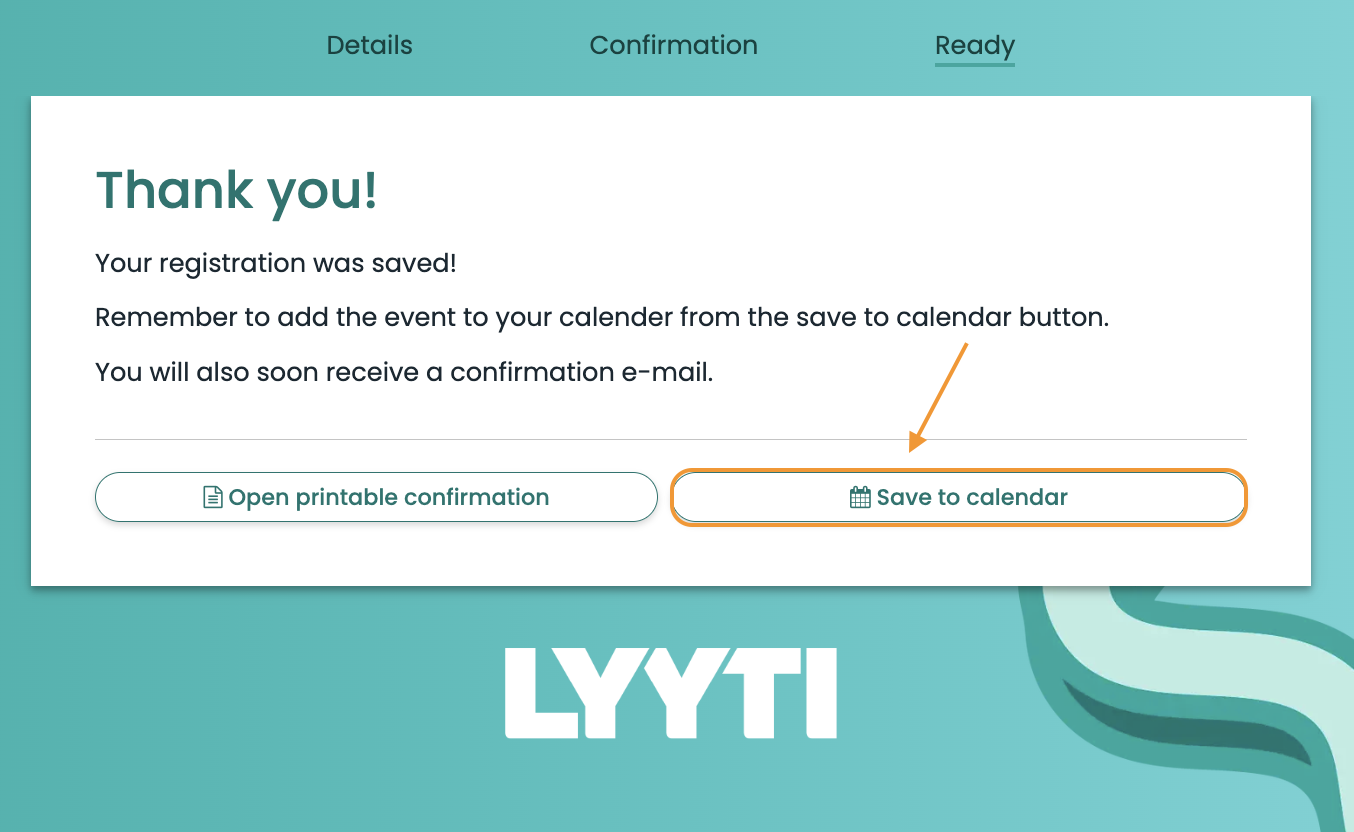1354x832 pixels.
Task: Click the document icon in printable confirmation button
Action: (x=212, y=498)
